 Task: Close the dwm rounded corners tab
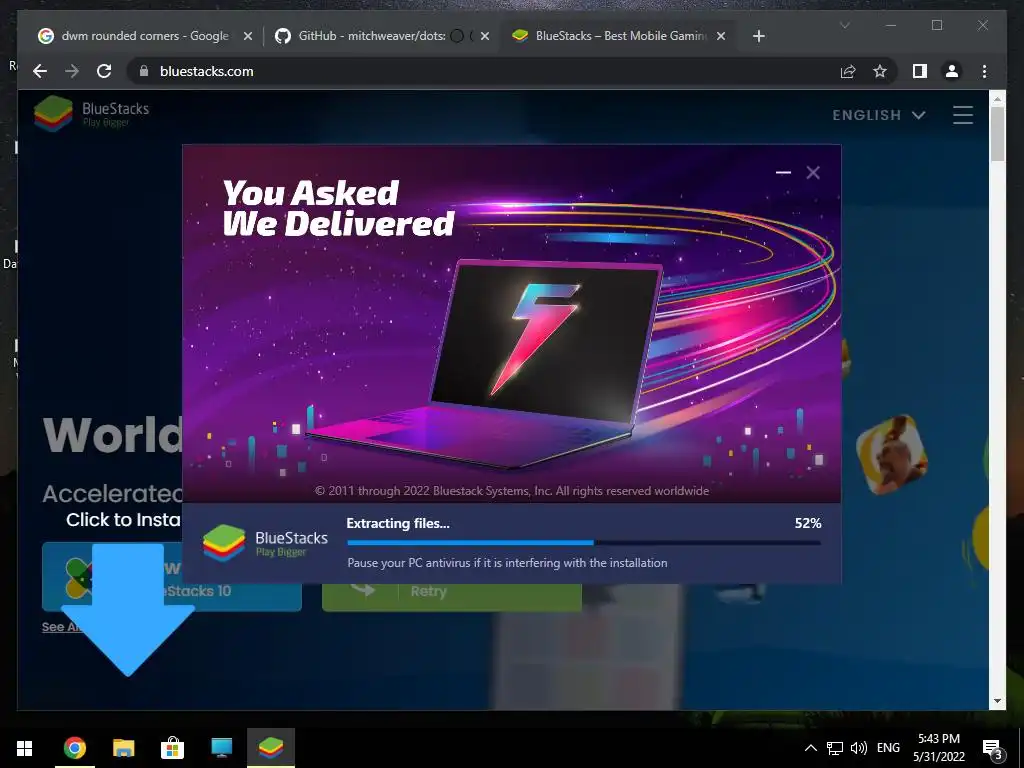(248, 36)
